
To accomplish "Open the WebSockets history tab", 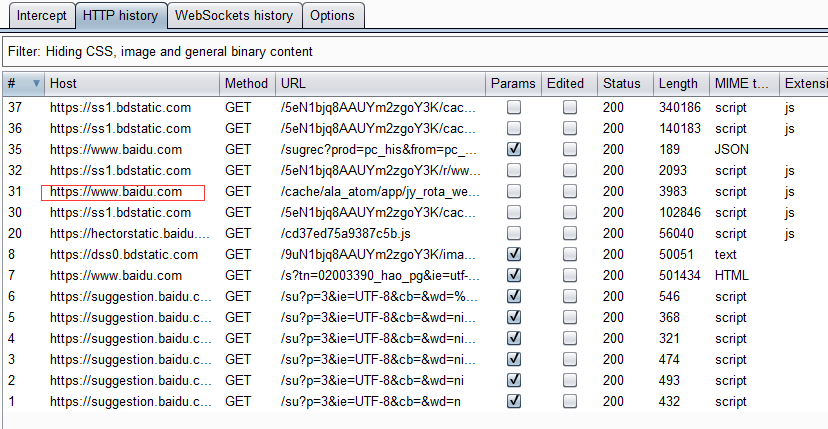I will click(234, 15).
